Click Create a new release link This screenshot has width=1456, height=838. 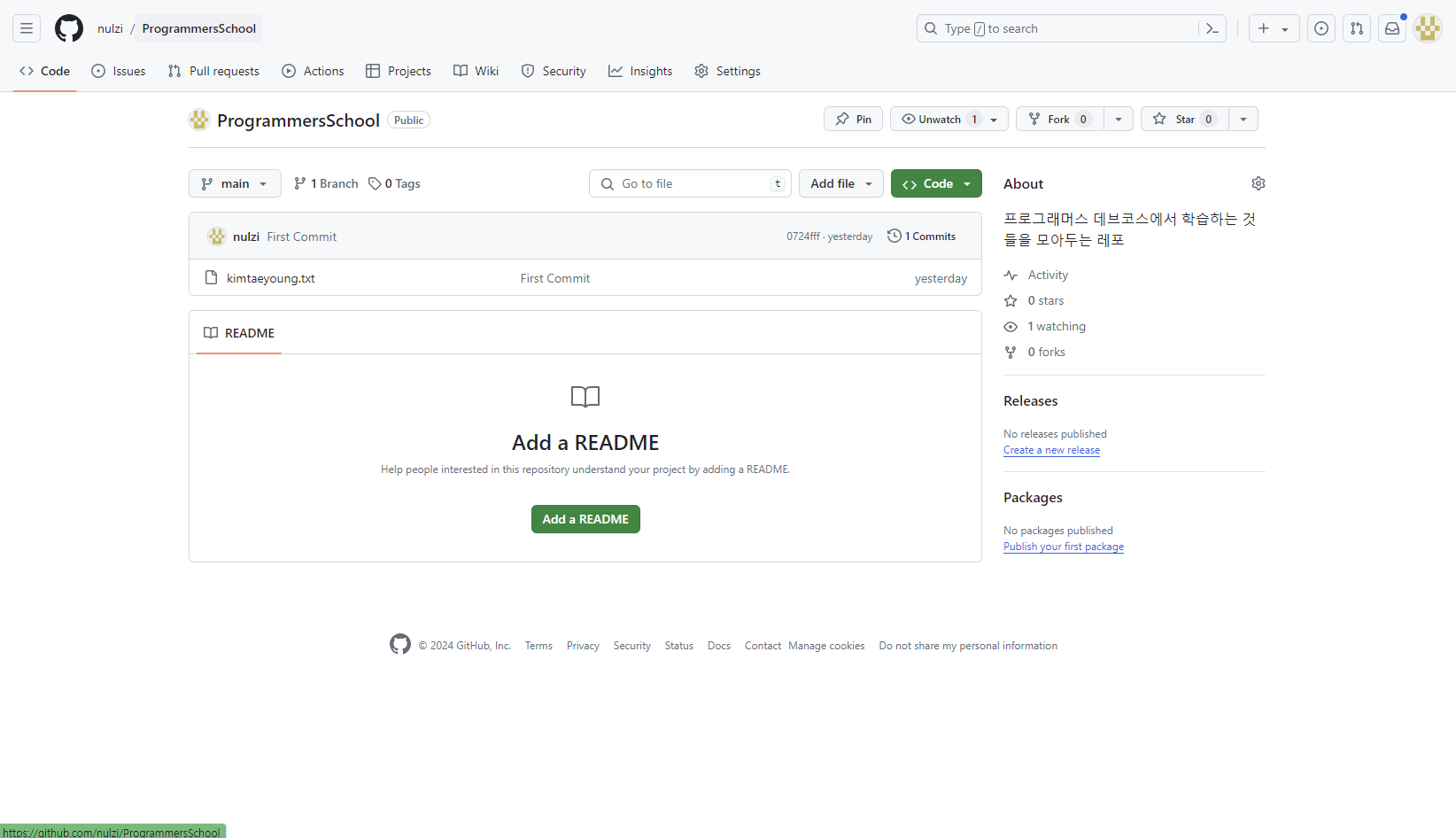(1052, 450)
